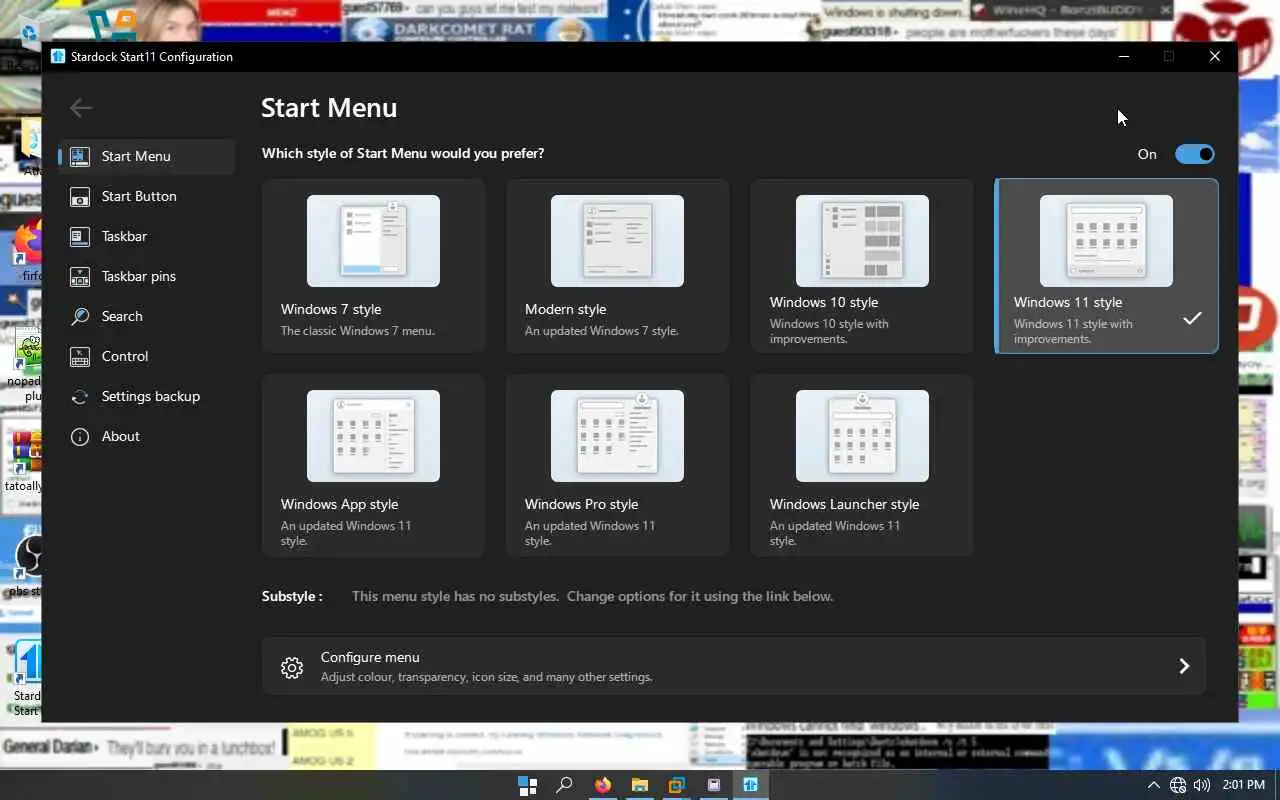Expand Configure menu with right chevron
The image size is (1280, 800).
(1184, 666)
